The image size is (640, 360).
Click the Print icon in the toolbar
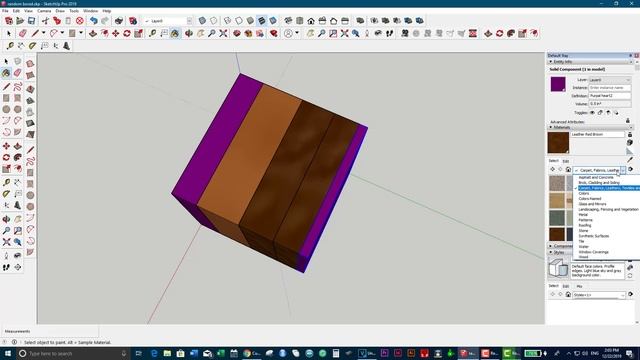[119, 20]
